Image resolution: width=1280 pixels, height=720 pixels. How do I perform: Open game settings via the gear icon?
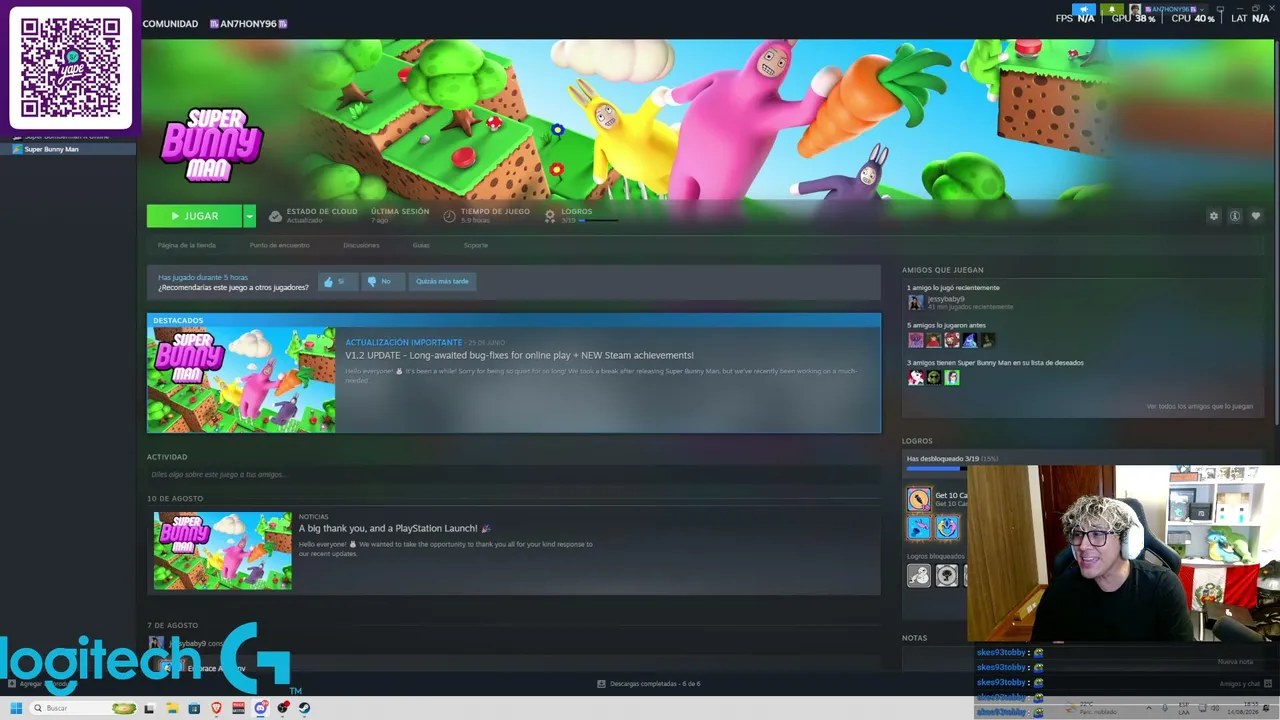pos(1214,216)
